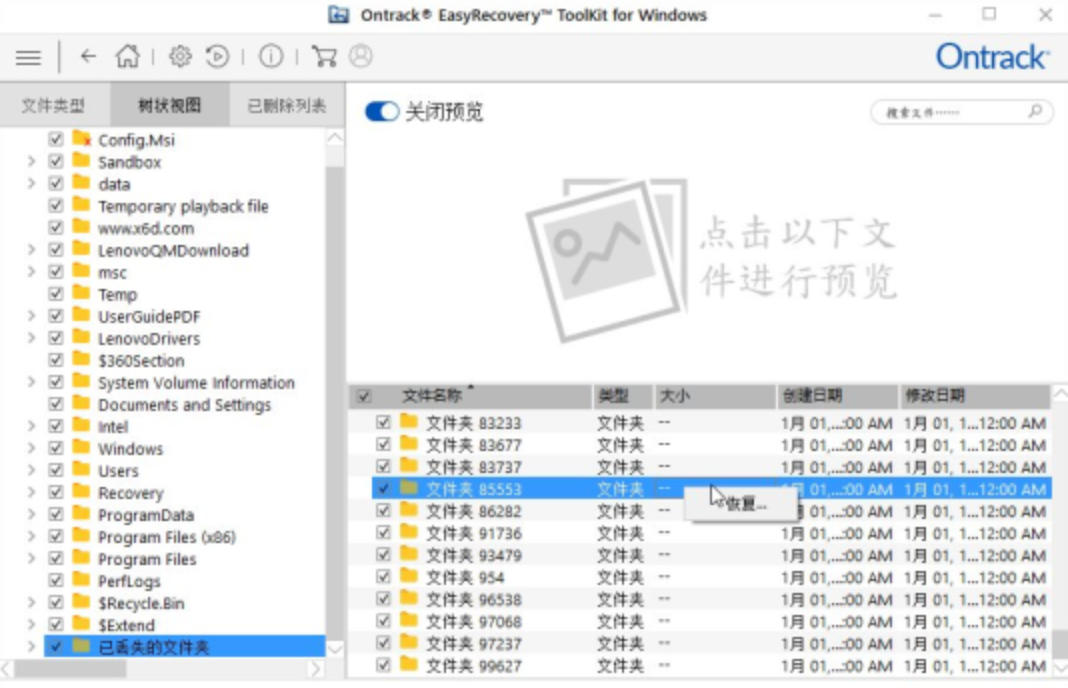Sort by 大小 column header
This screenshot has width=1068, height=688.
click(x=714, y=396)
